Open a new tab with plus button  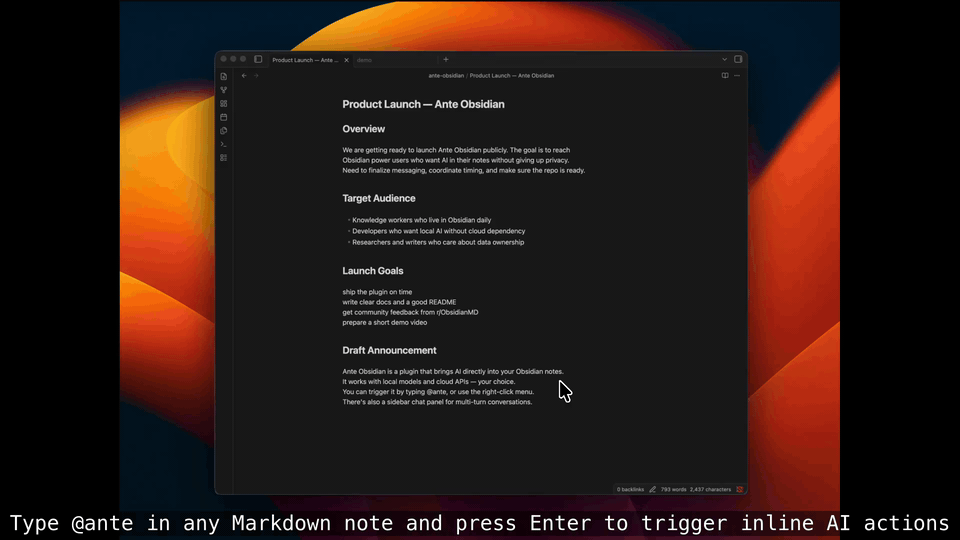[x=446, y=59]
